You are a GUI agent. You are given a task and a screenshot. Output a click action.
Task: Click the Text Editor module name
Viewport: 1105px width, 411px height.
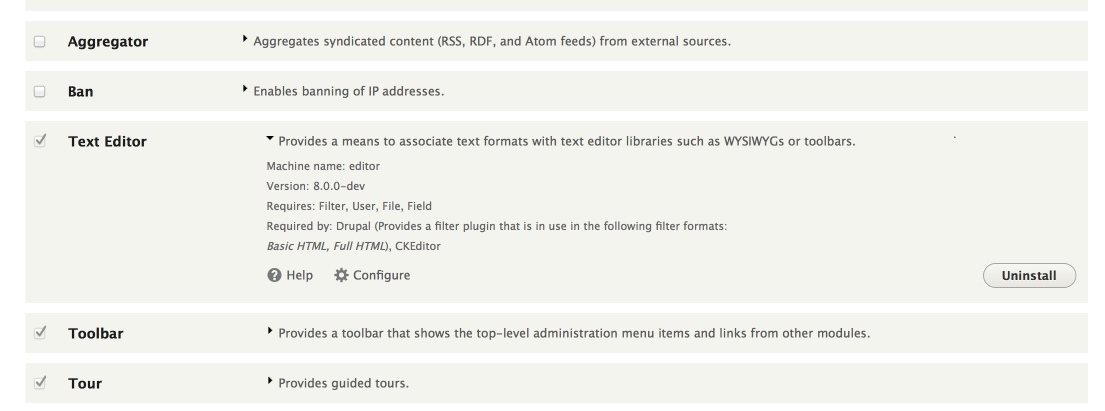107,142
